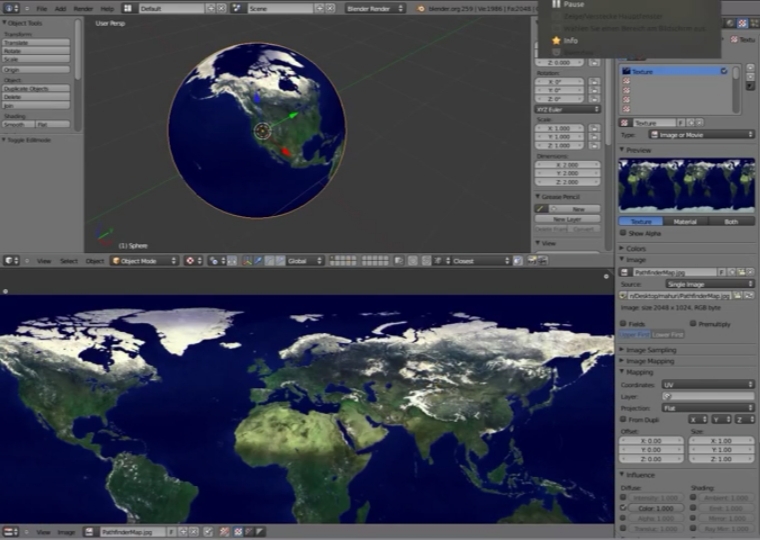The width and height of the screenshot is (760, 540).
Task: Open the File menu
Action: pos(42,9)
